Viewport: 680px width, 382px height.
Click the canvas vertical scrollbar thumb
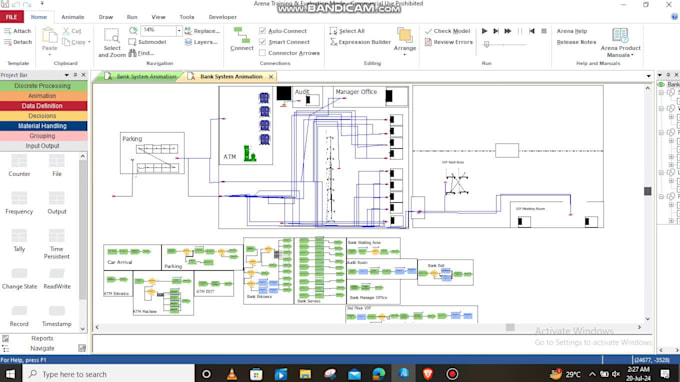(647, 191)
